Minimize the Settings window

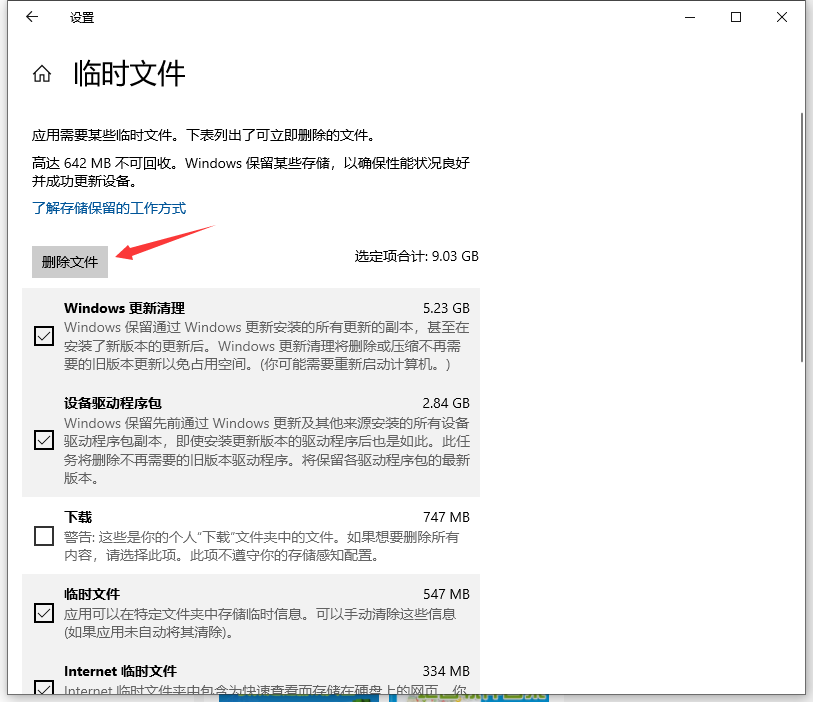[x=690, y=17]
